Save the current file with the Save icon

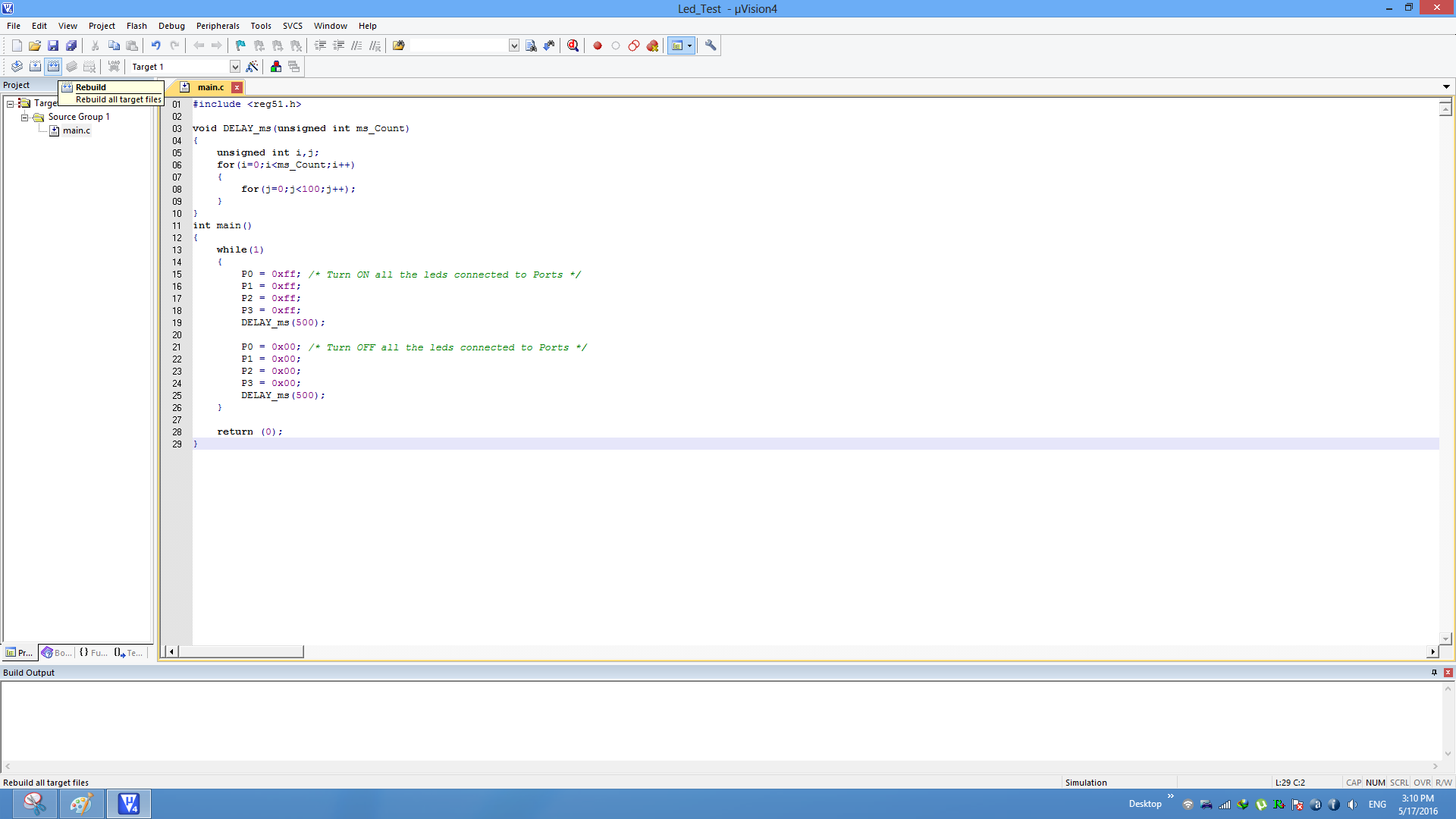coord(53,45)
